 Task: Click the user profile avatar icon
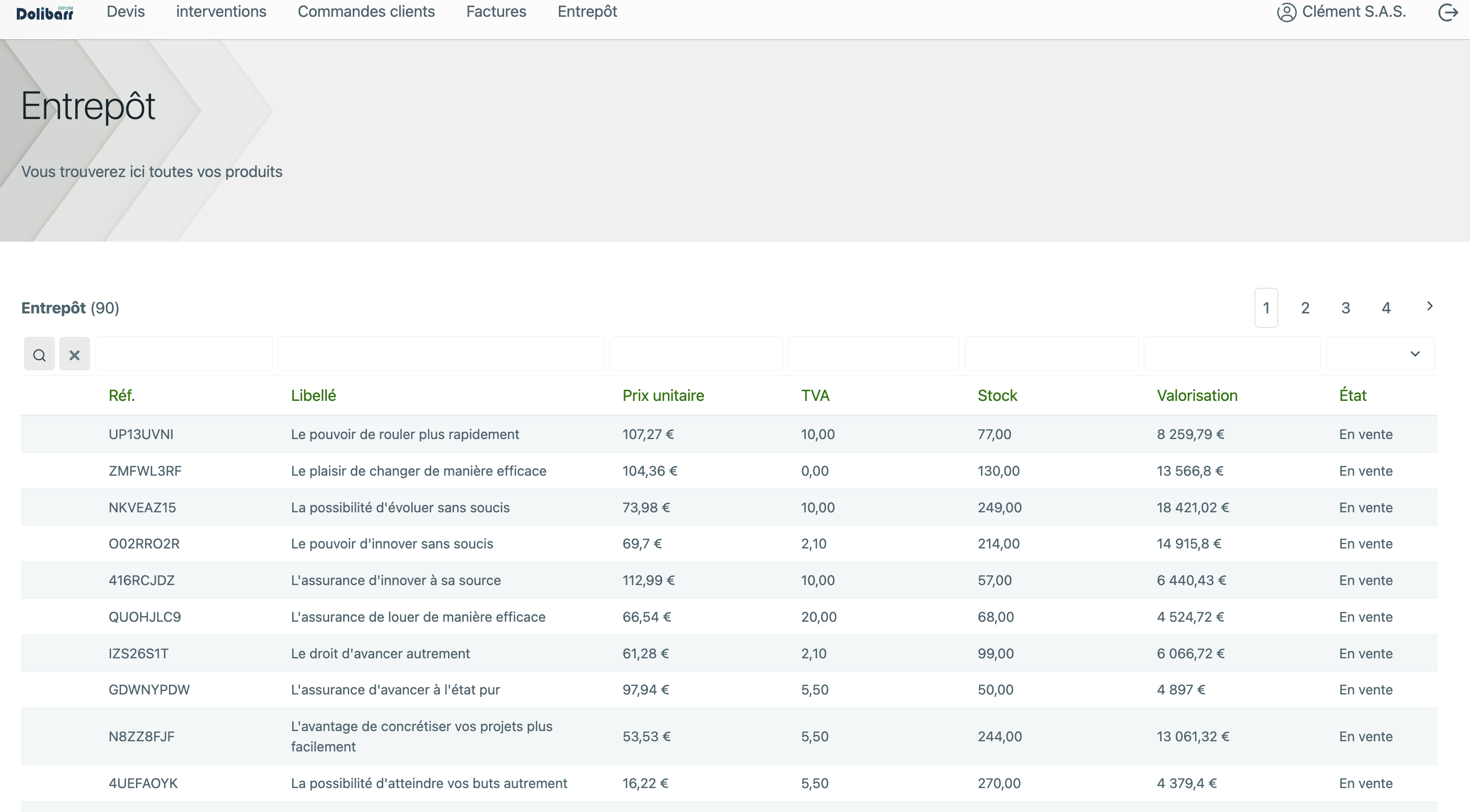(1286, 12)
